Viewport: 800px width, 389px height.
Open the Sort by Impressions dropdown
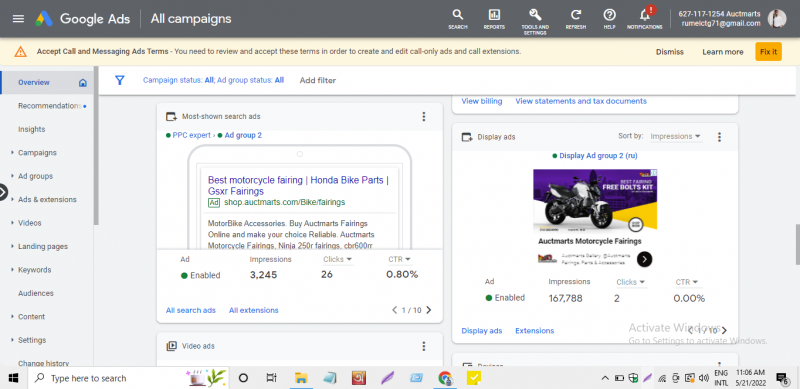point(676,136)
